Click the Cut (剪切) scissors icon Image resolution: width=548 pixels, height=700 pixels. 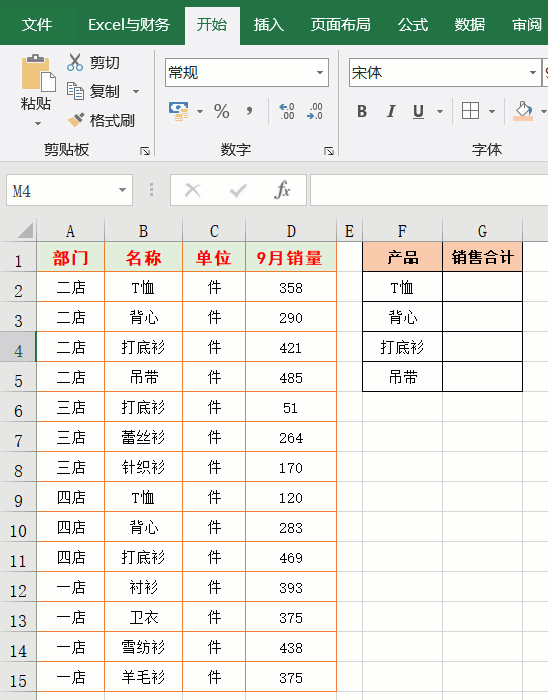coord(75,62)
